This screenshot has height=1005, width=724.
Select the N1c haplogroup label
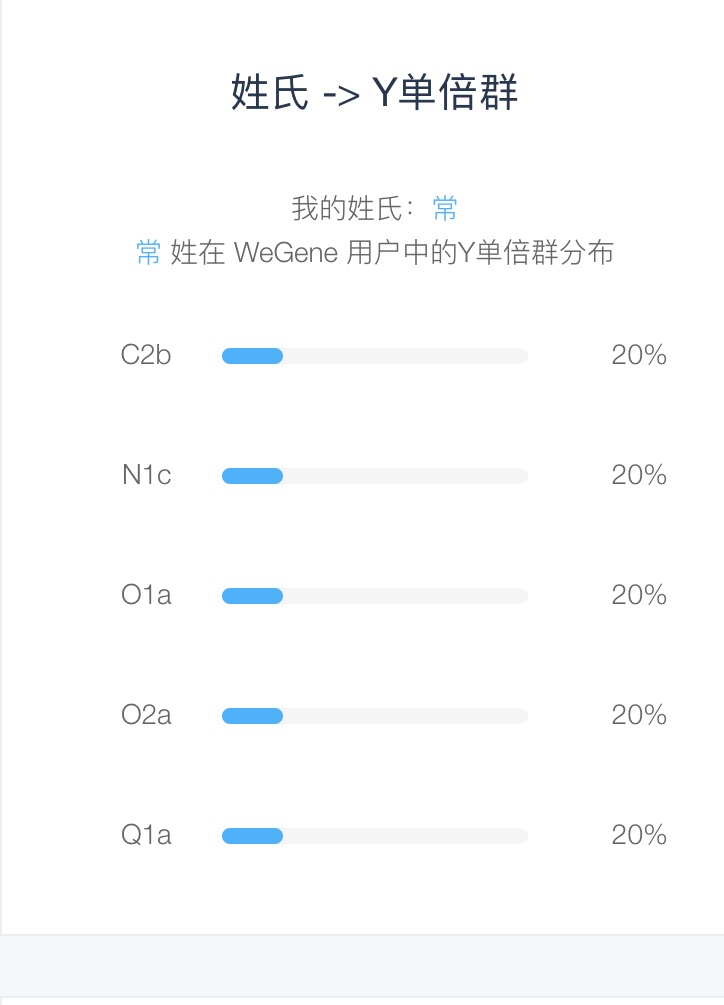(147, 475)
